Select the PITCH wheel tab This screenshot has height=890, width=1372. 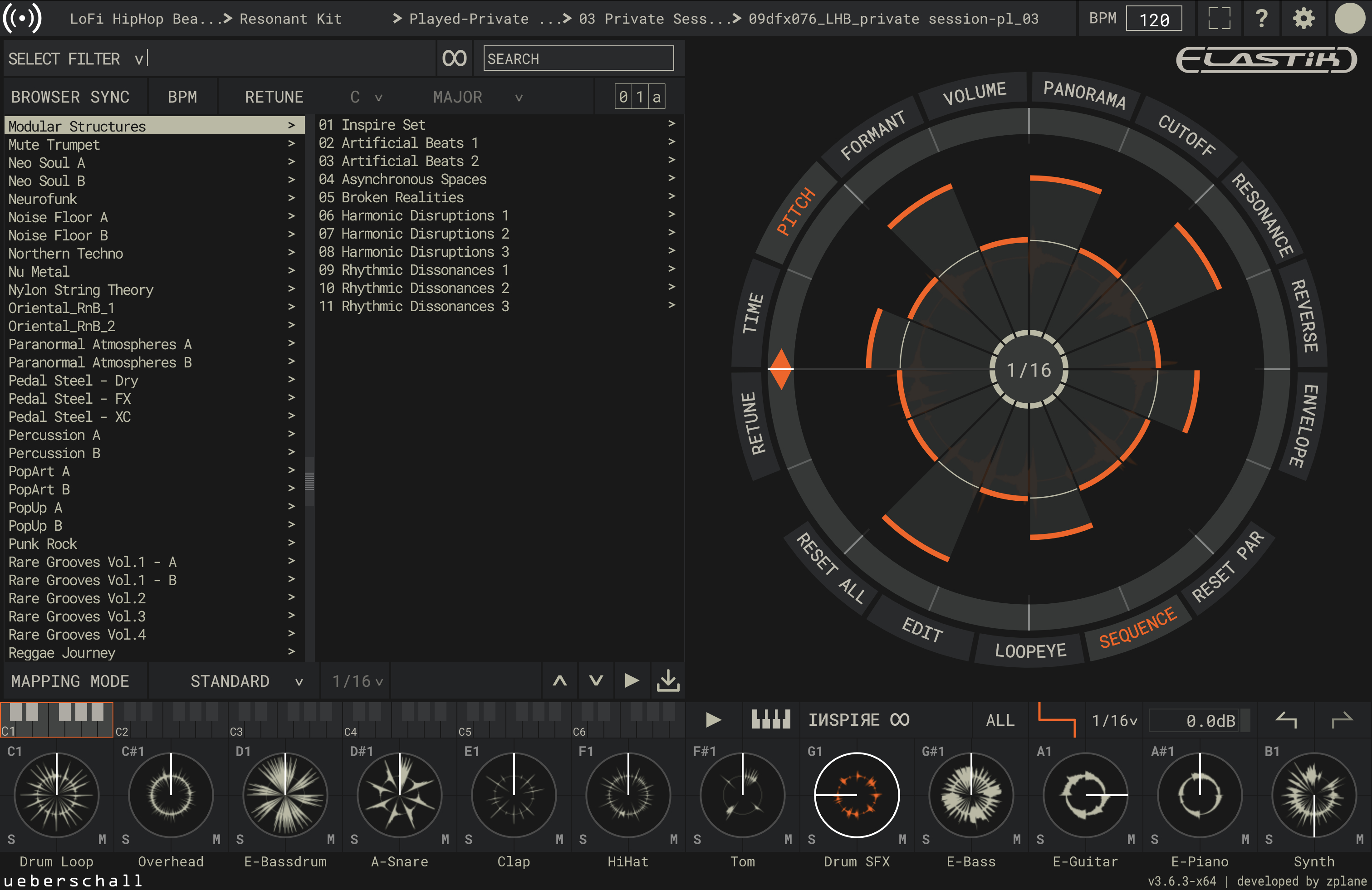click(796, 211)
